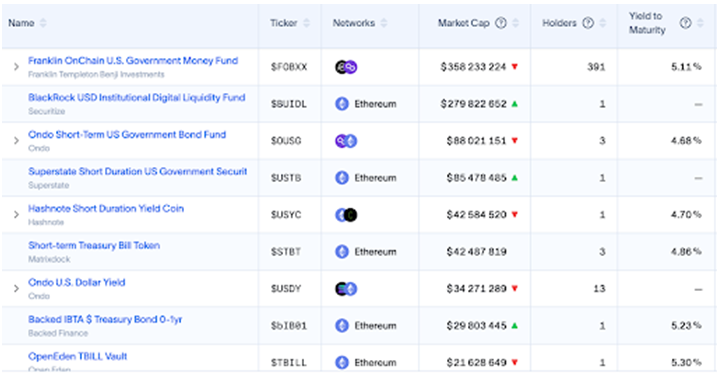Sort by the Ticker column header
This screenshot has height=384, width=727.
point(306,23)
